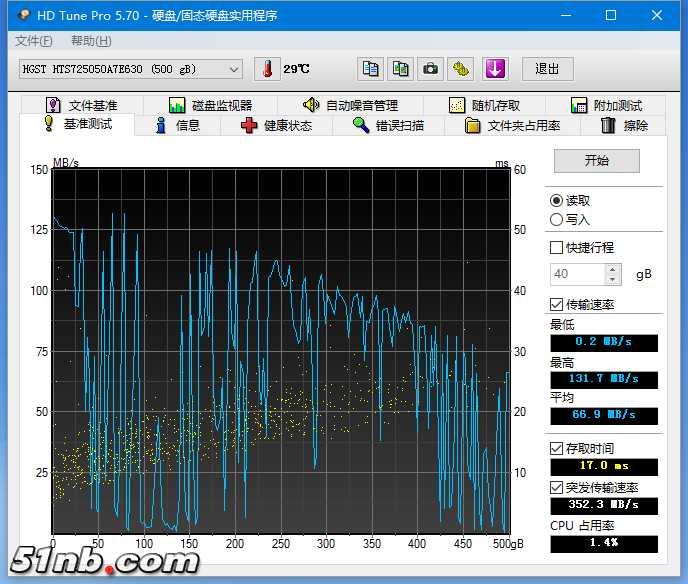Open the 擦除 erase tab

624,125
